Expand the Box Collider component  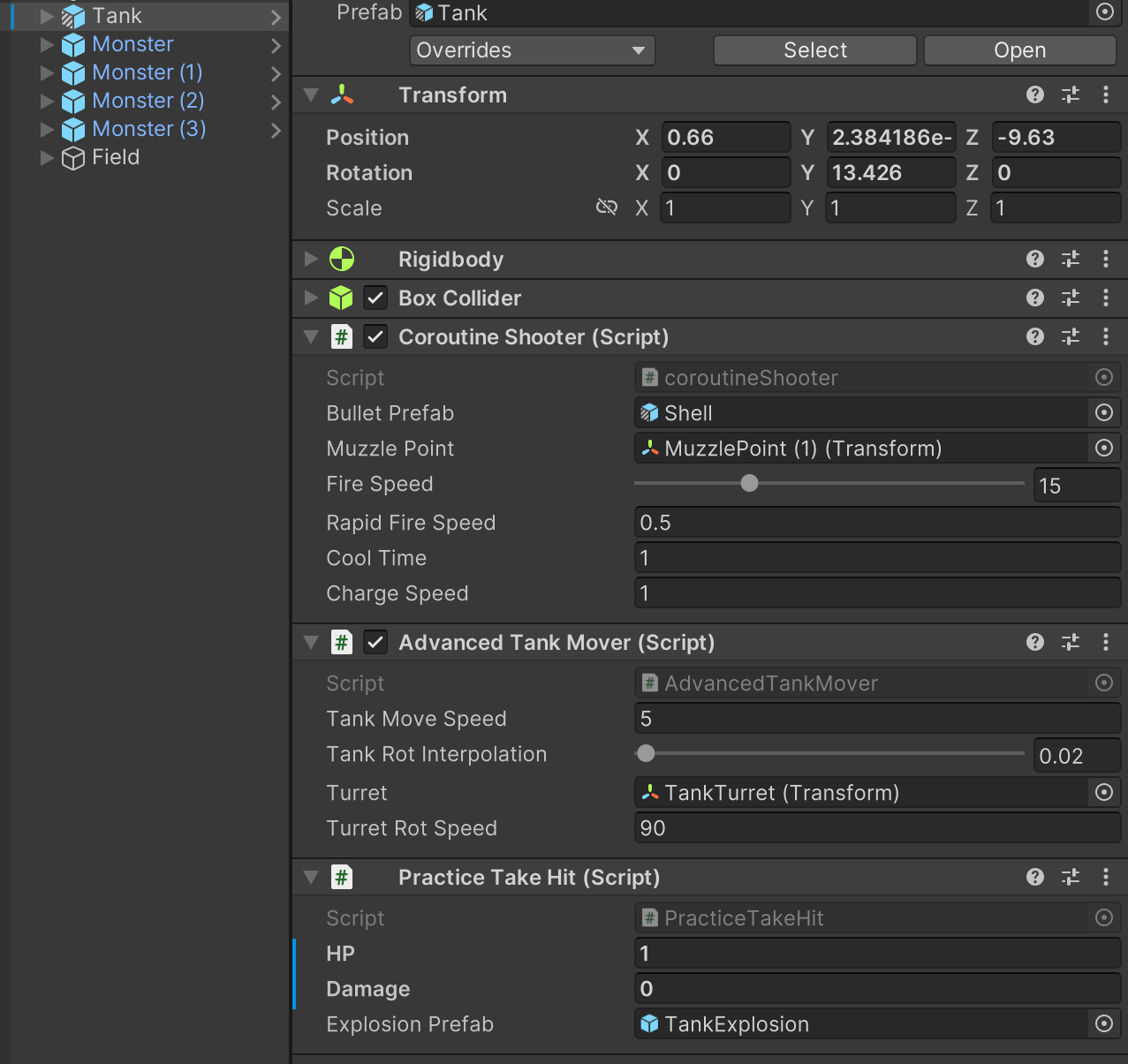[x=311, y=298]
